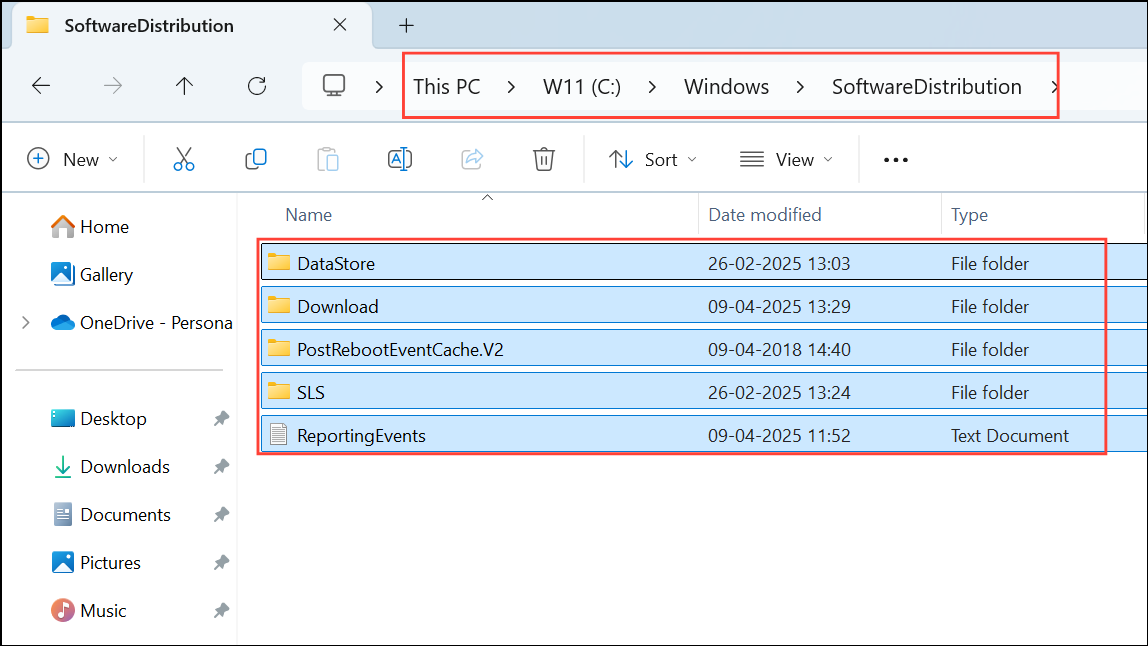Viewport: 1148px width, 646px height.
Task: Refresh the current folder view
Action: [x=256, y=86]
